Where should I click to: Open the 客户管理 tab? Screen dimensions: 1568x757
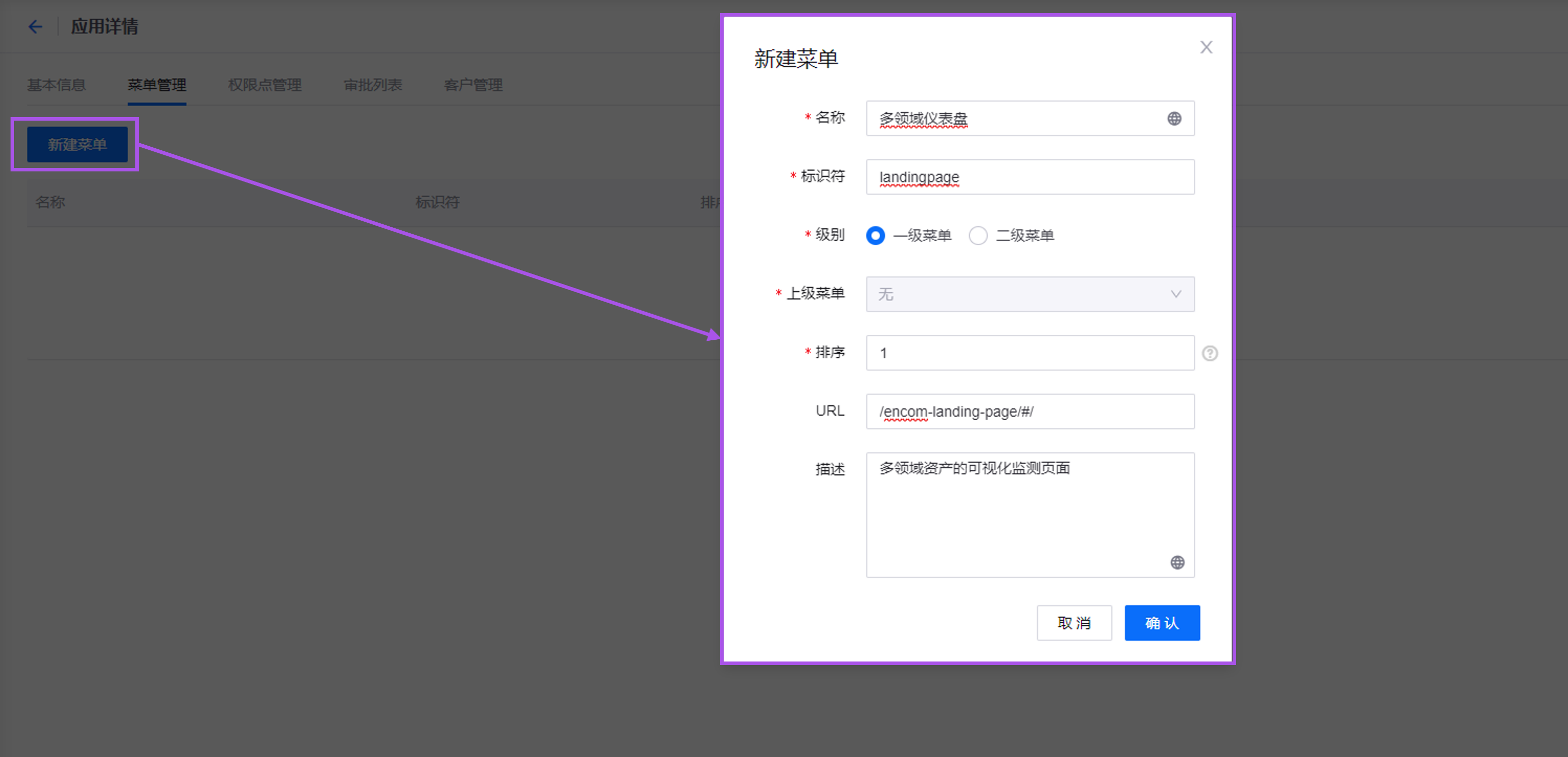(x=473, y=85)
